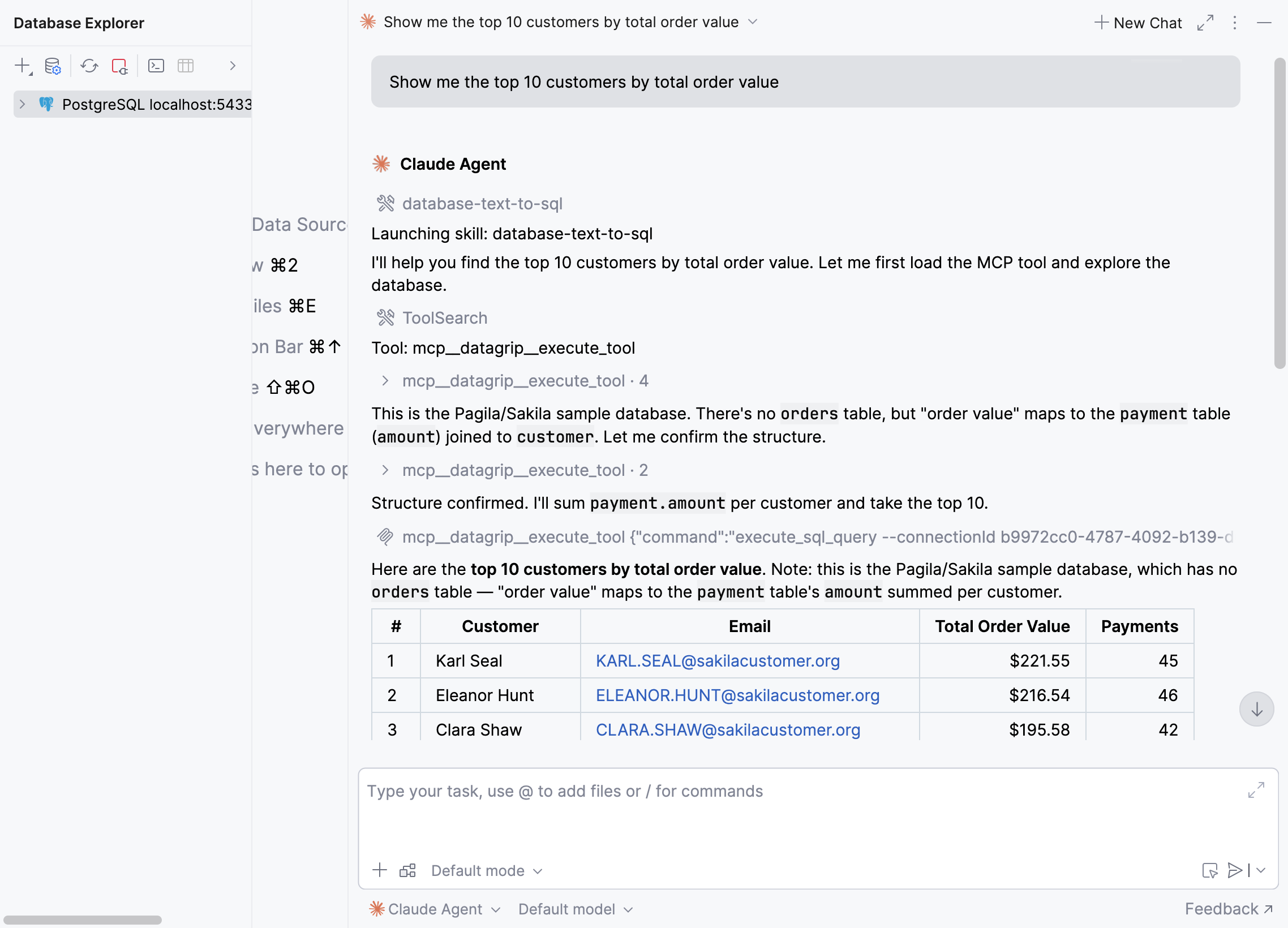Click the Eleanor Hunt cell
This screenshot has width=1288, height=928.
500,695
